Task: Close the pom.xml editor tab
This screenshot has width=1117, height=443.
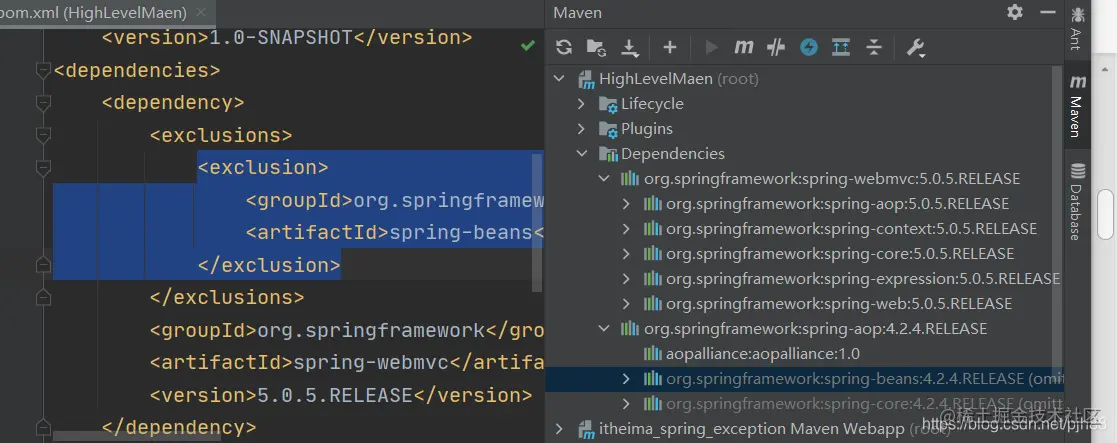Action: click(201, 12)
